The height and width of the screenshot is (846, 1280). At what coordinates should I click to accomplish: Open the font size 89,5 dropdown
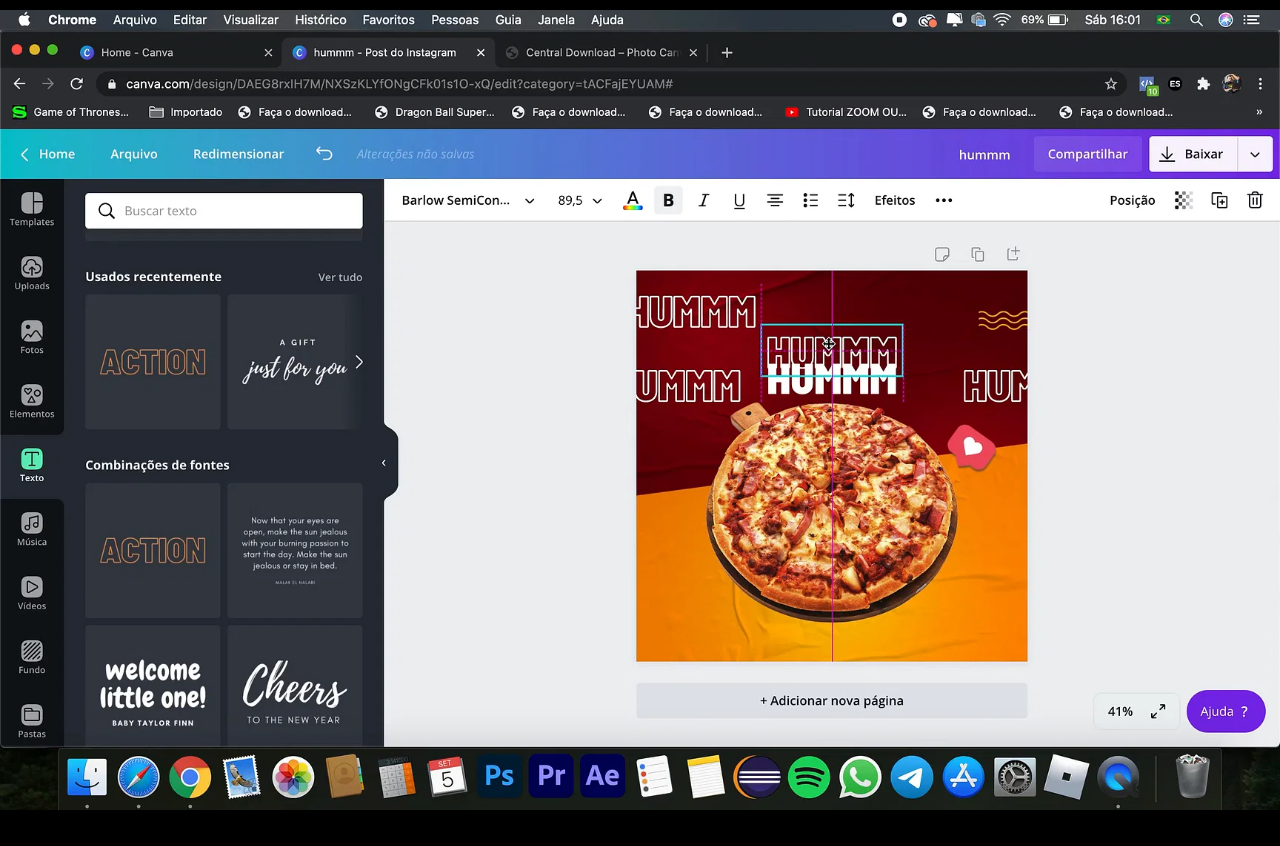tap(580, 200)
